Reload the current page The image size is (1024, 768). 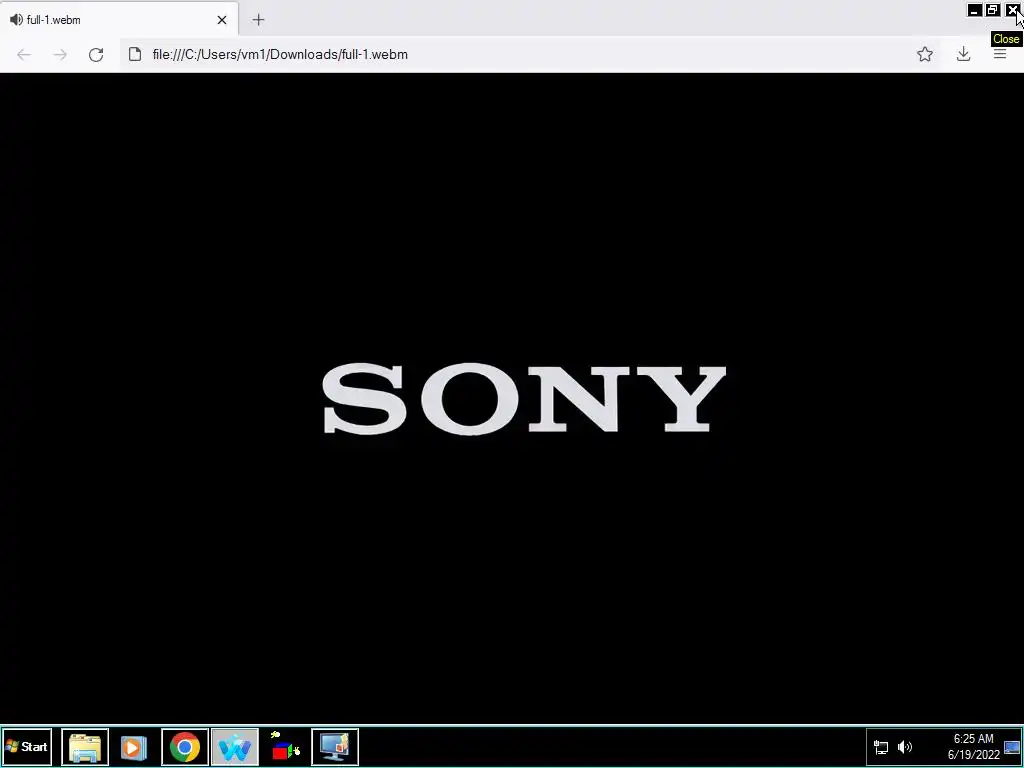[x=96, y=54]
